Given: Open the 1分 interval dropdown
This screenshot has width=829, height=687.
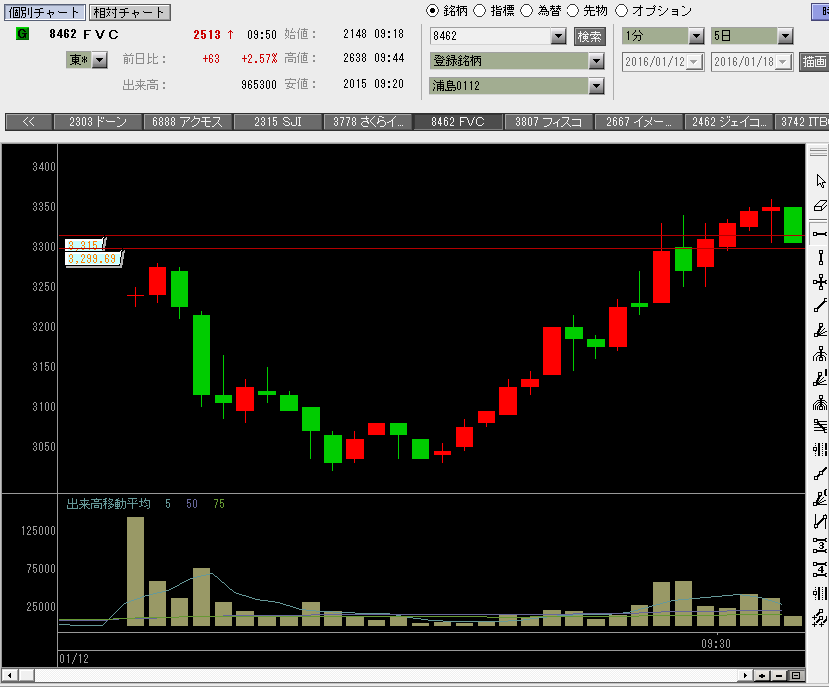Looking at the screenshot, I should pos(696,36).
